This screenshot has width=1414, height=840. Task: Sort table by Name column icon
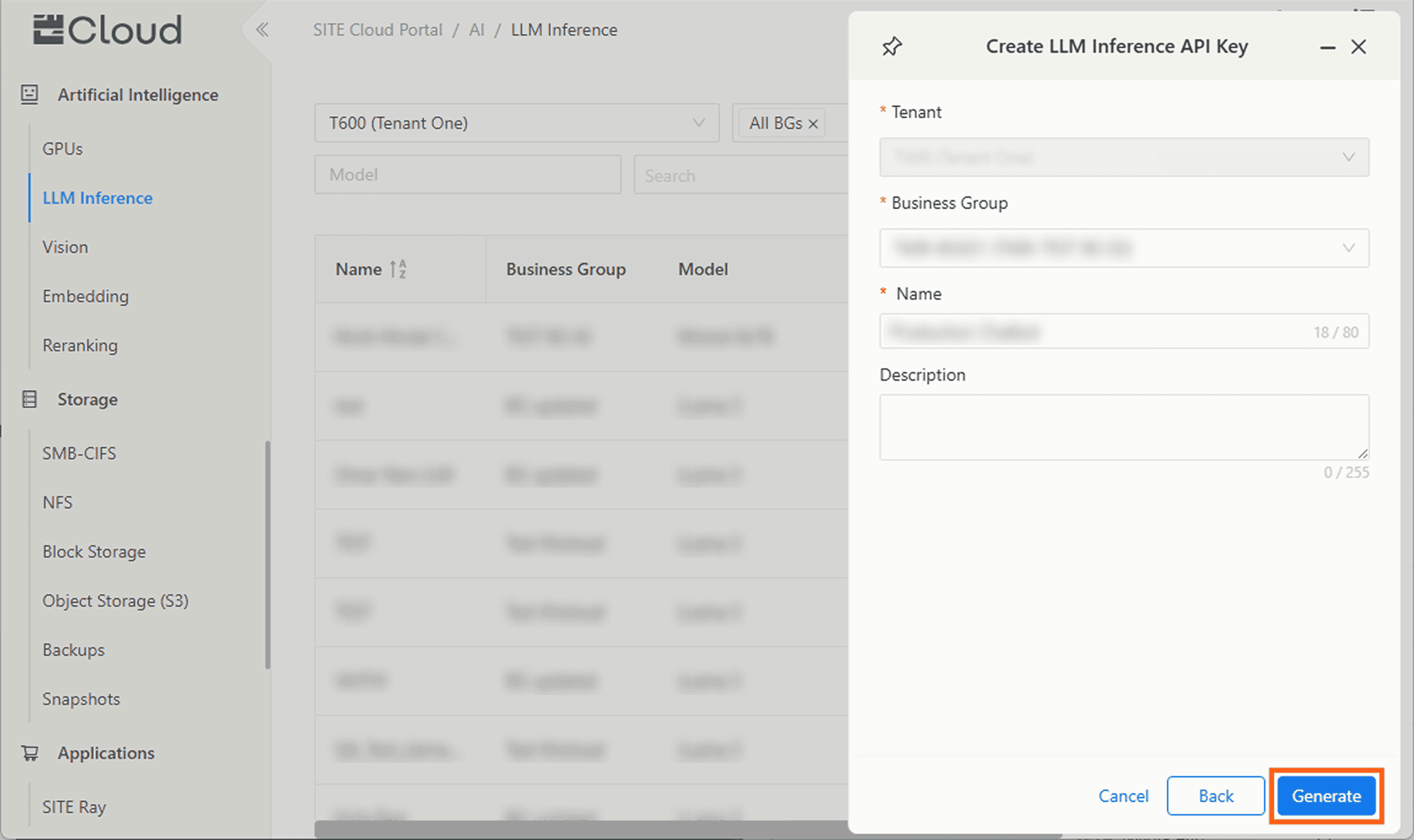[x=398, y=269]
